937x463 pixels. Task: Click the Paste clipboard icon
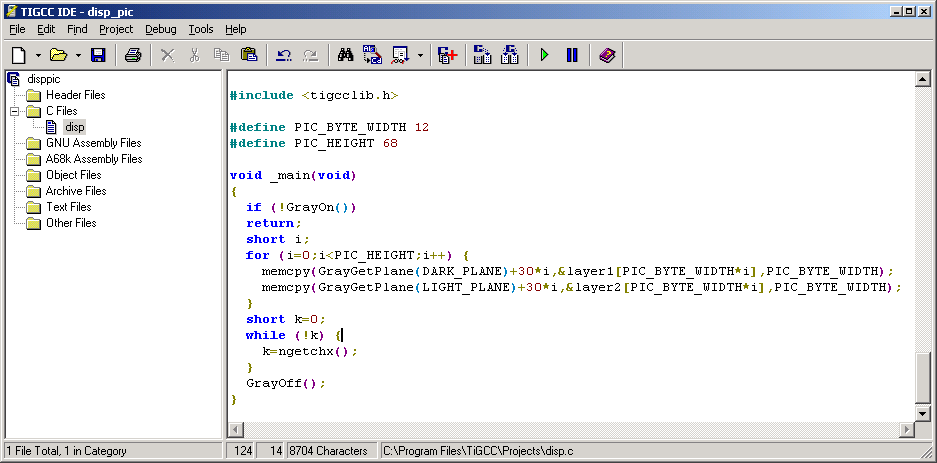coord(249,56)
